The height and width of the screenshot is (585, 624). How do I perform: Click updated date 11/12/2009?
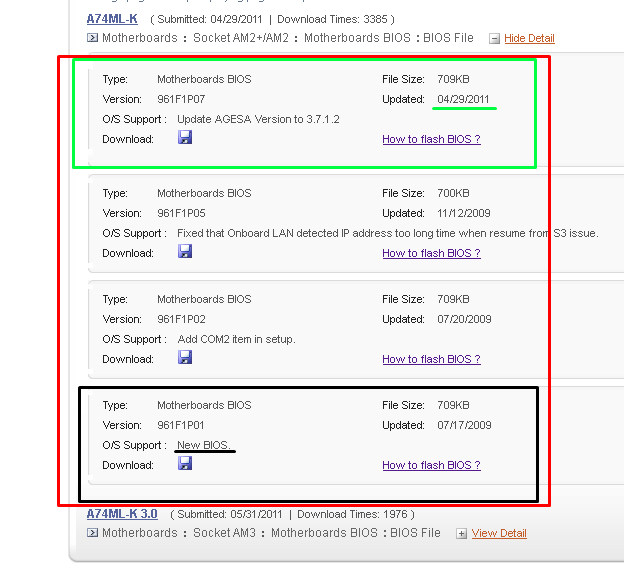point(464,213)
